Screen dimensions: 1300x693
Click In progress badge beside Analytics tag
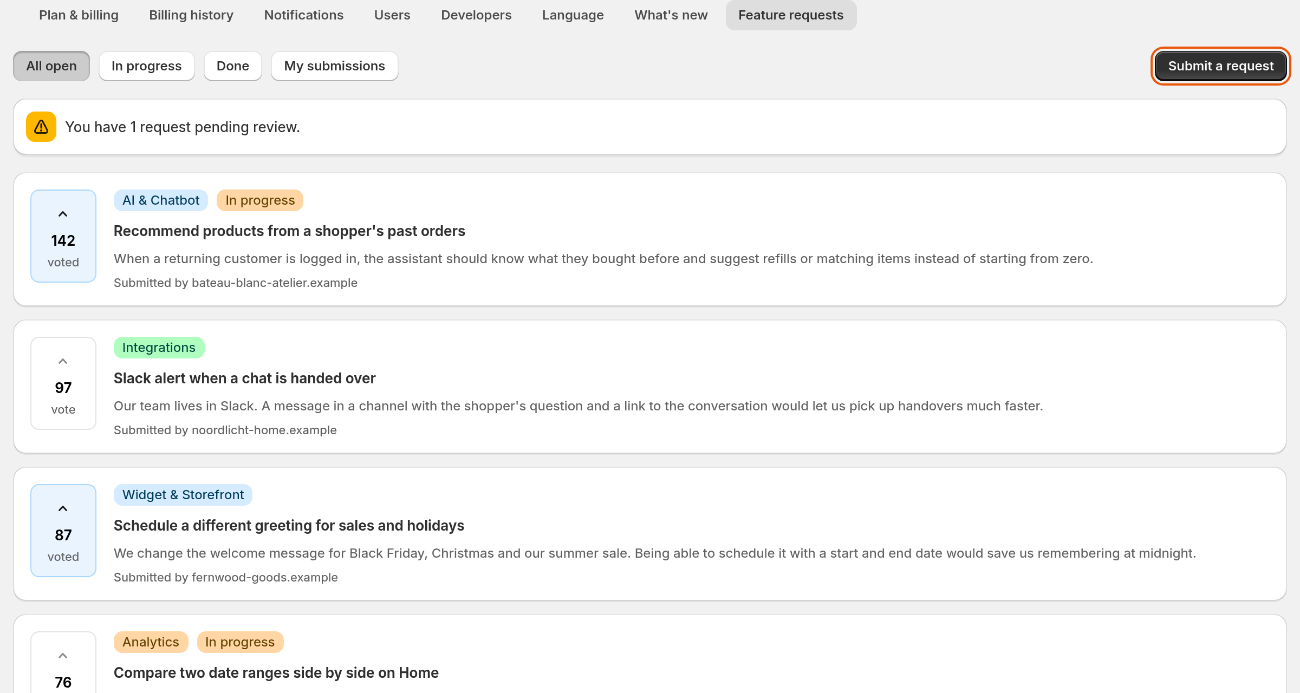point(240,642)
